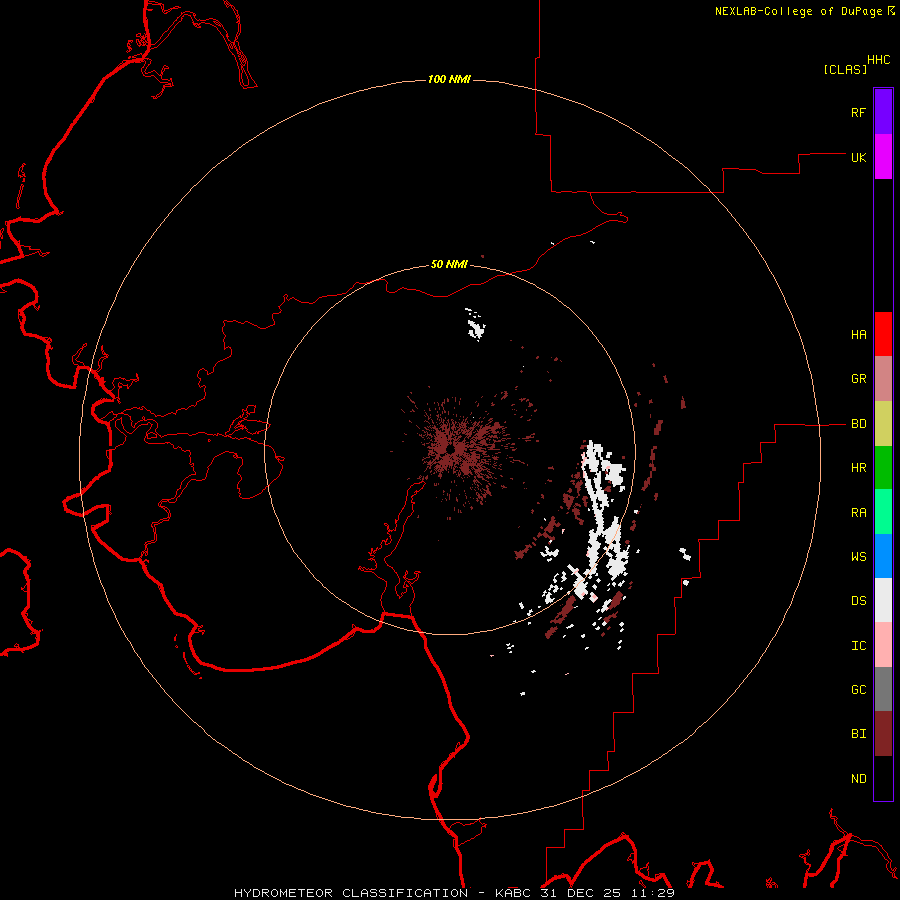This screenshot has height=900, width=900.
Task: Click the WS legend label
Action: click(x=858, y=557)
